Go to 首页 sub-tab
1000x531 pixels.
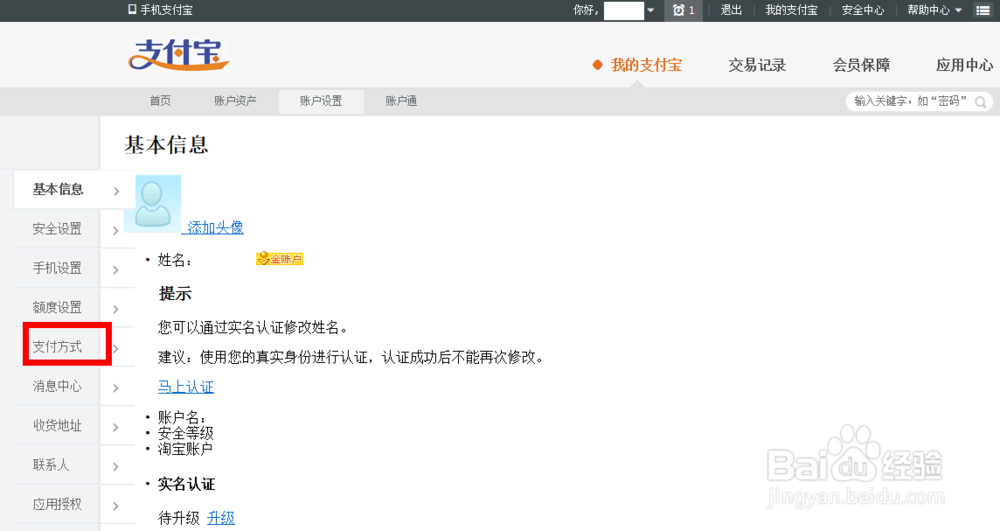[160, 101]
